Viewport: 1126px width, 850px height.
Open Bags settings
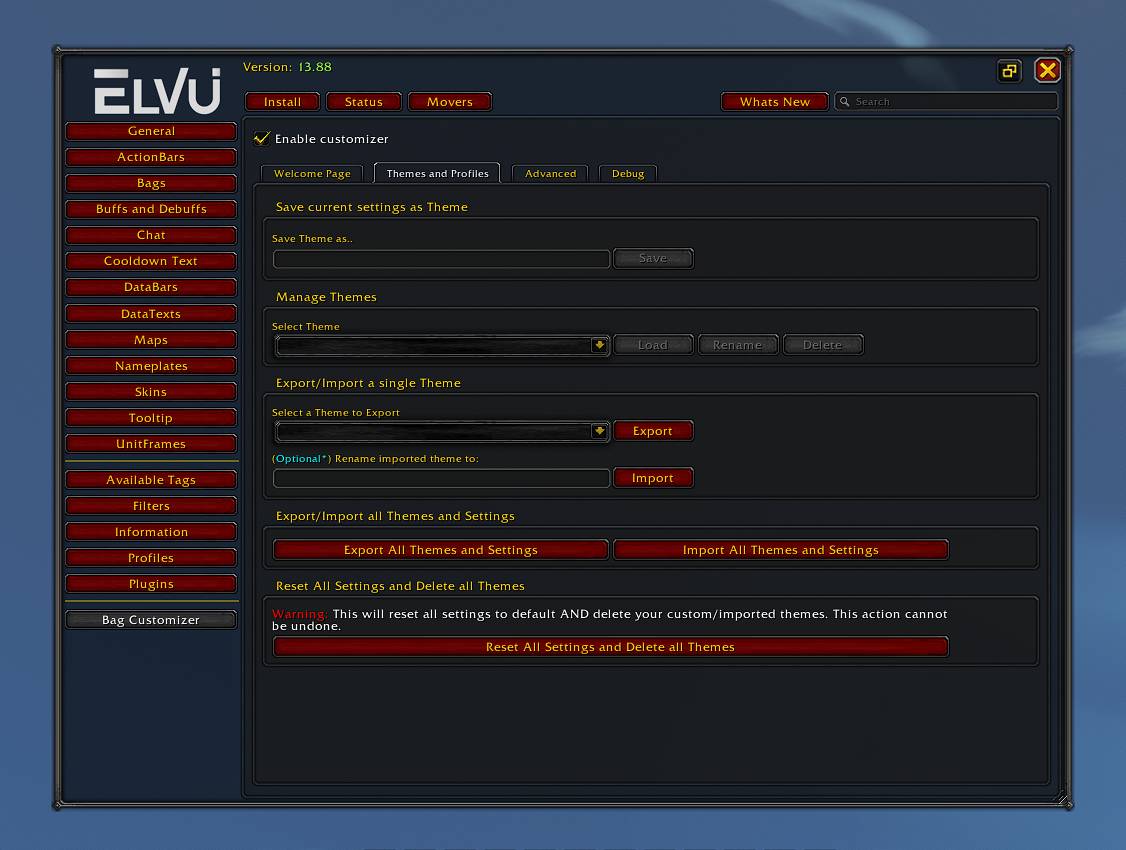(x=151, y=183)
